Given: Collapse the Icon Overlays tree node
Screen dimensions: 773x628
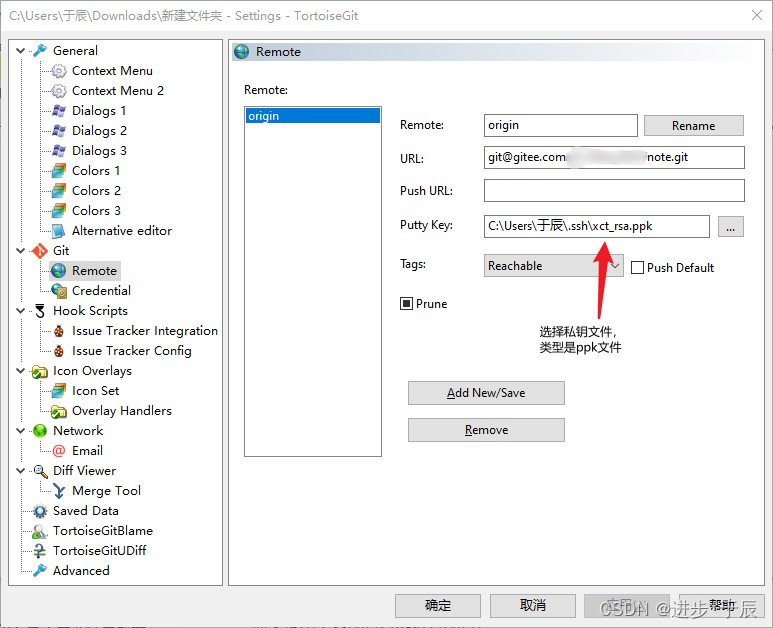Looking at the screenshot, I should [21, 371].
